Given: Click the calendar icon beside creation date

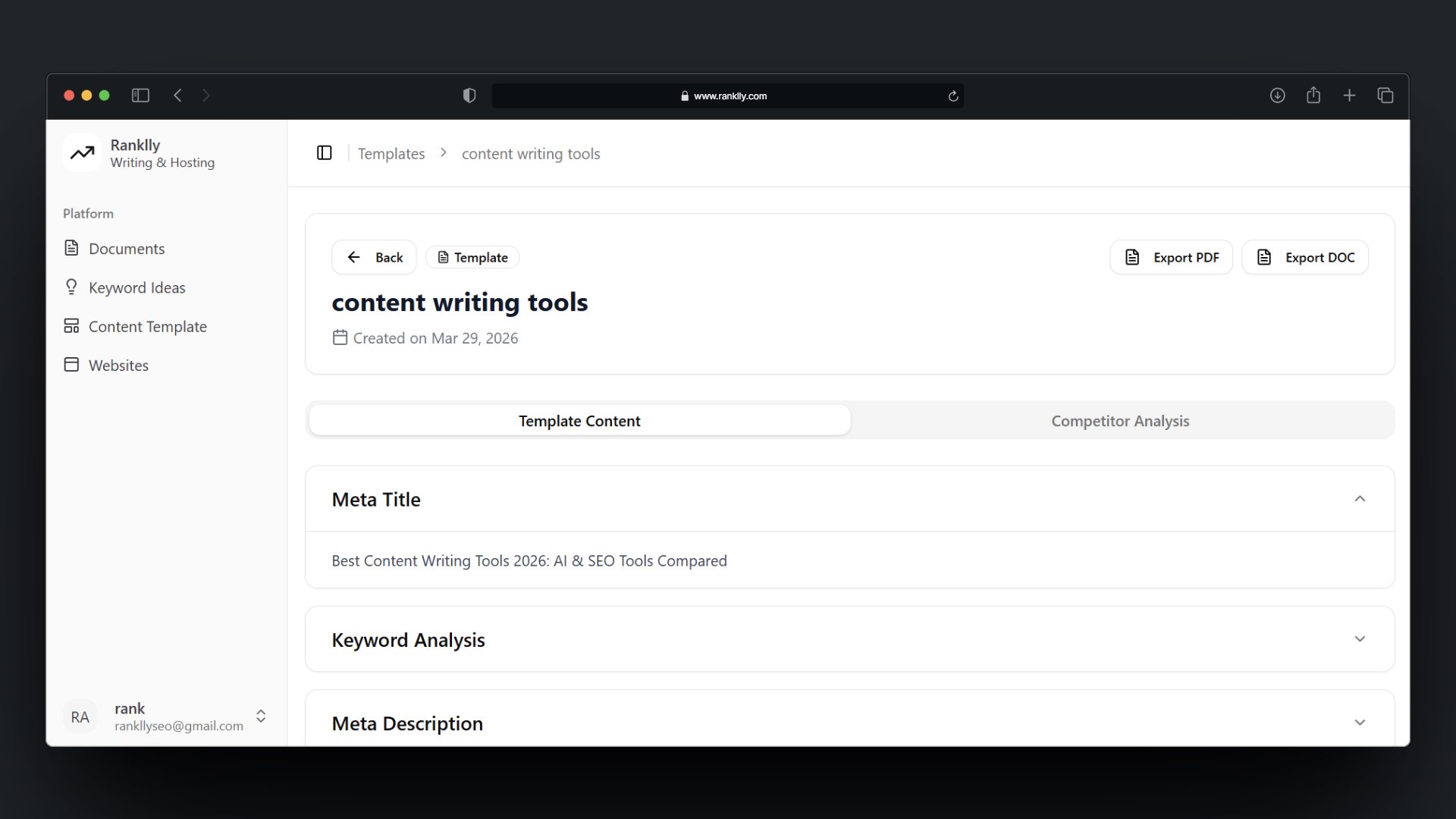Looking at the screenshot, I should 340,337.
